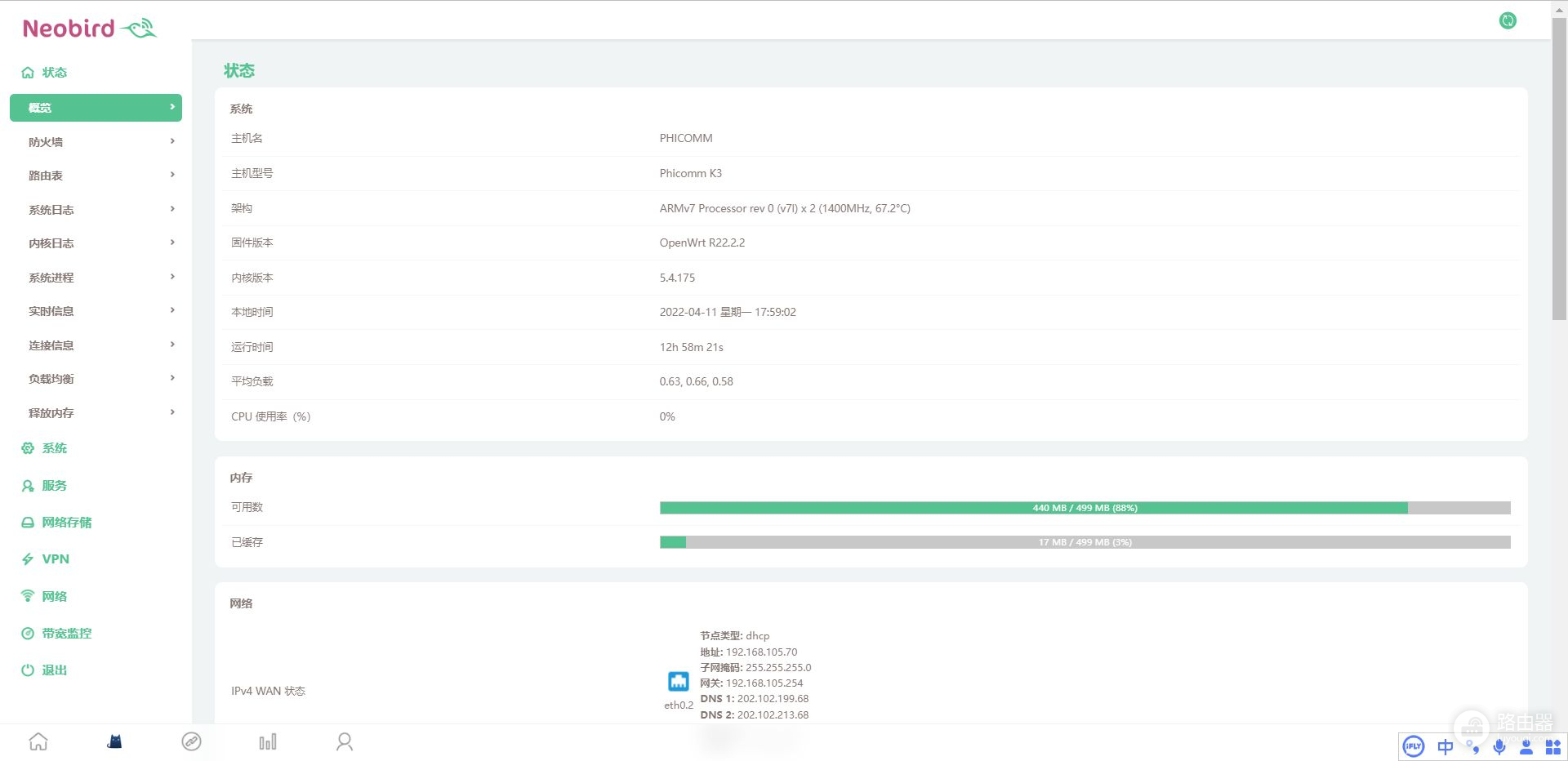Open the 网络 section wifi icon
Image resolution: width=1568 pixels, height=761 pixels.
click(28, 596)
